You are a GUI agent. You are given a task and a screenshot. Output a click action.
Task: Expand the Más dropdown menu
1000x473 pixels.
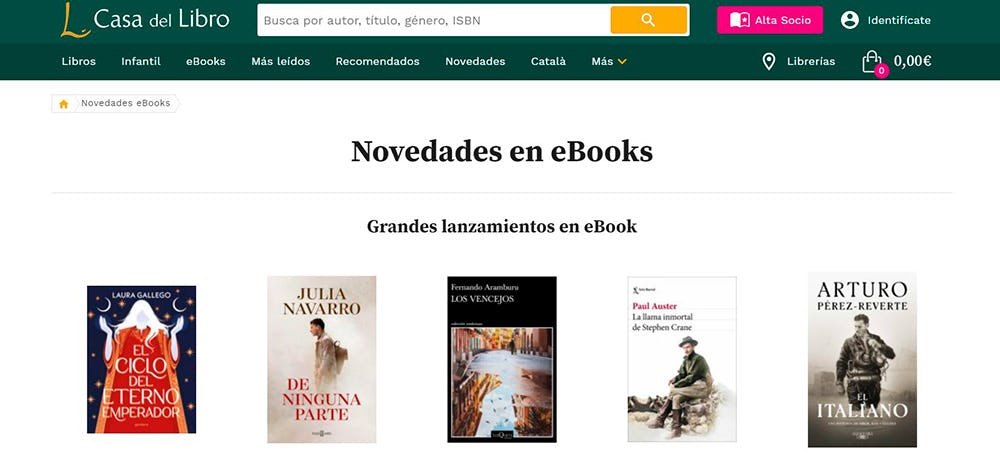pyautogui.click(x=609, y=61)
